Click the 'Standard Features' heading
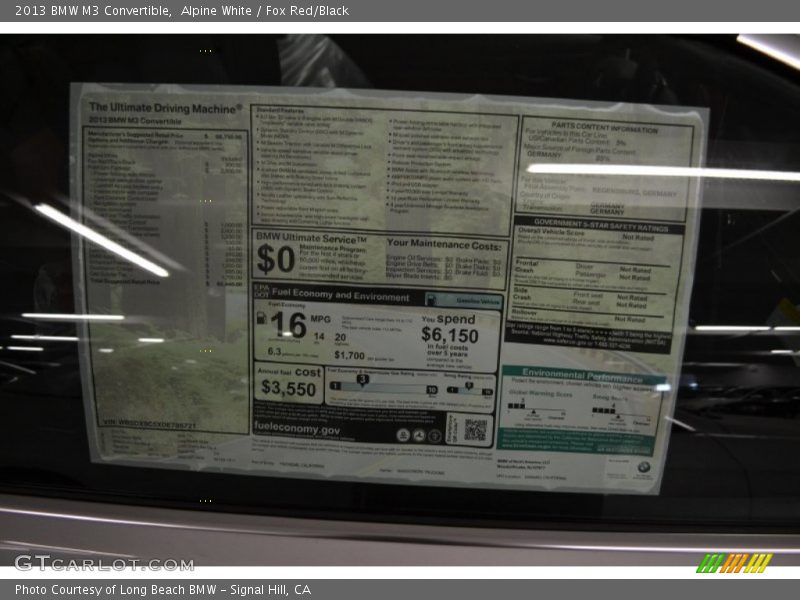The width and height of the screenshot is (800, 600). pyautogui.click(x=280, y=110)
